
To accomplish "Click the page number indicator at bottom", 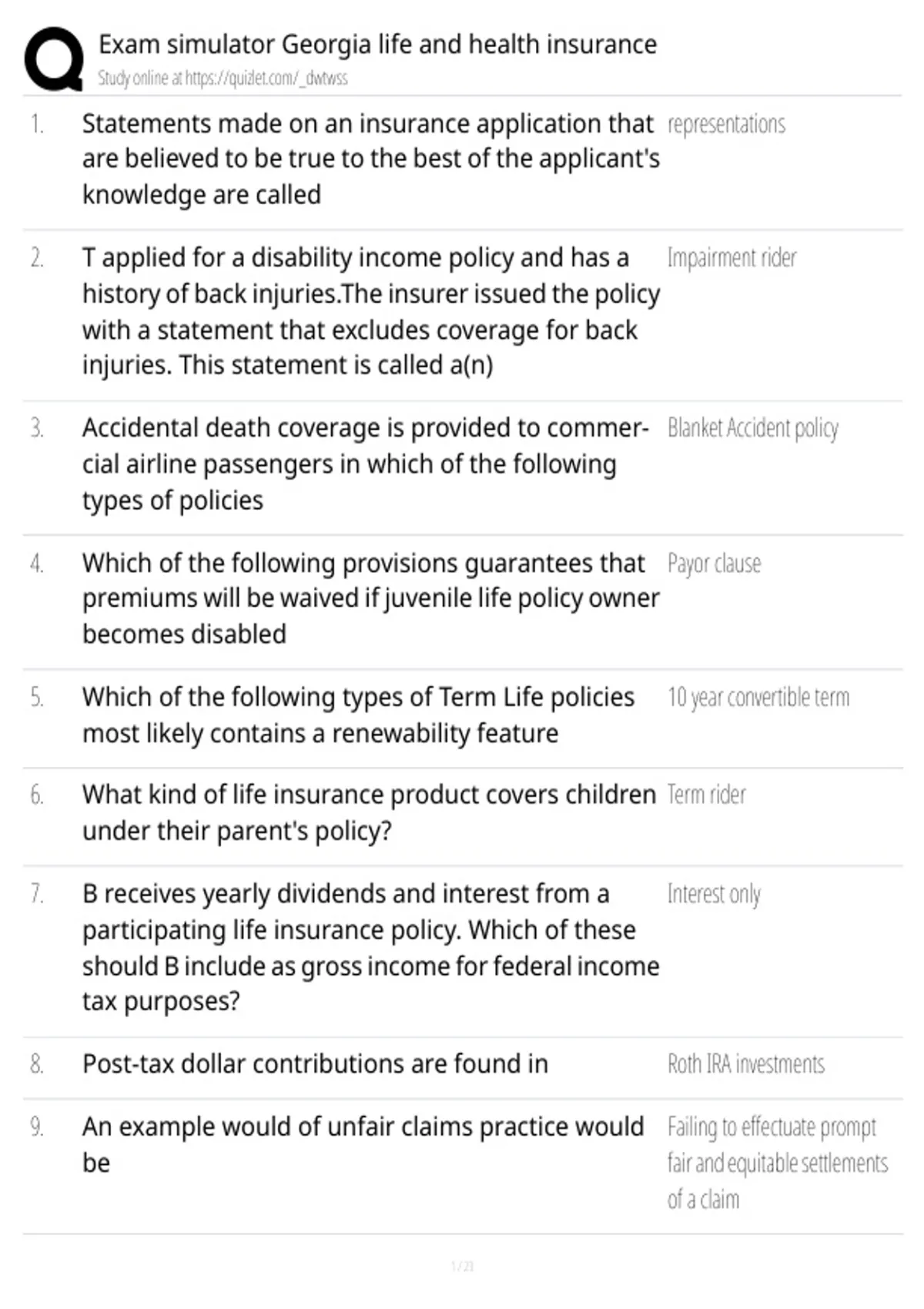I will point(462,1266).
